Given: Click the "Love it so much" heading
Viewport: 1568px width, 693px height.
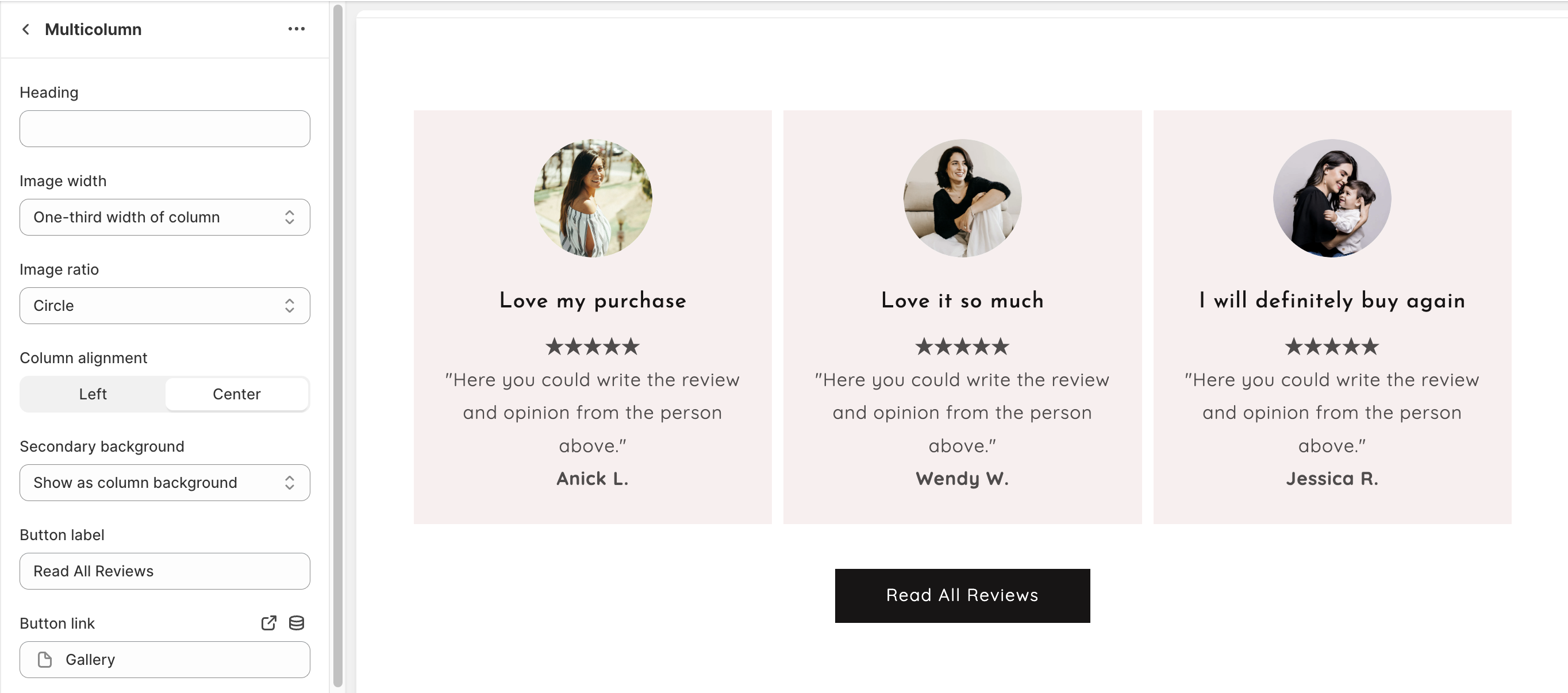Looking at the screenshot, I should 962,301.
